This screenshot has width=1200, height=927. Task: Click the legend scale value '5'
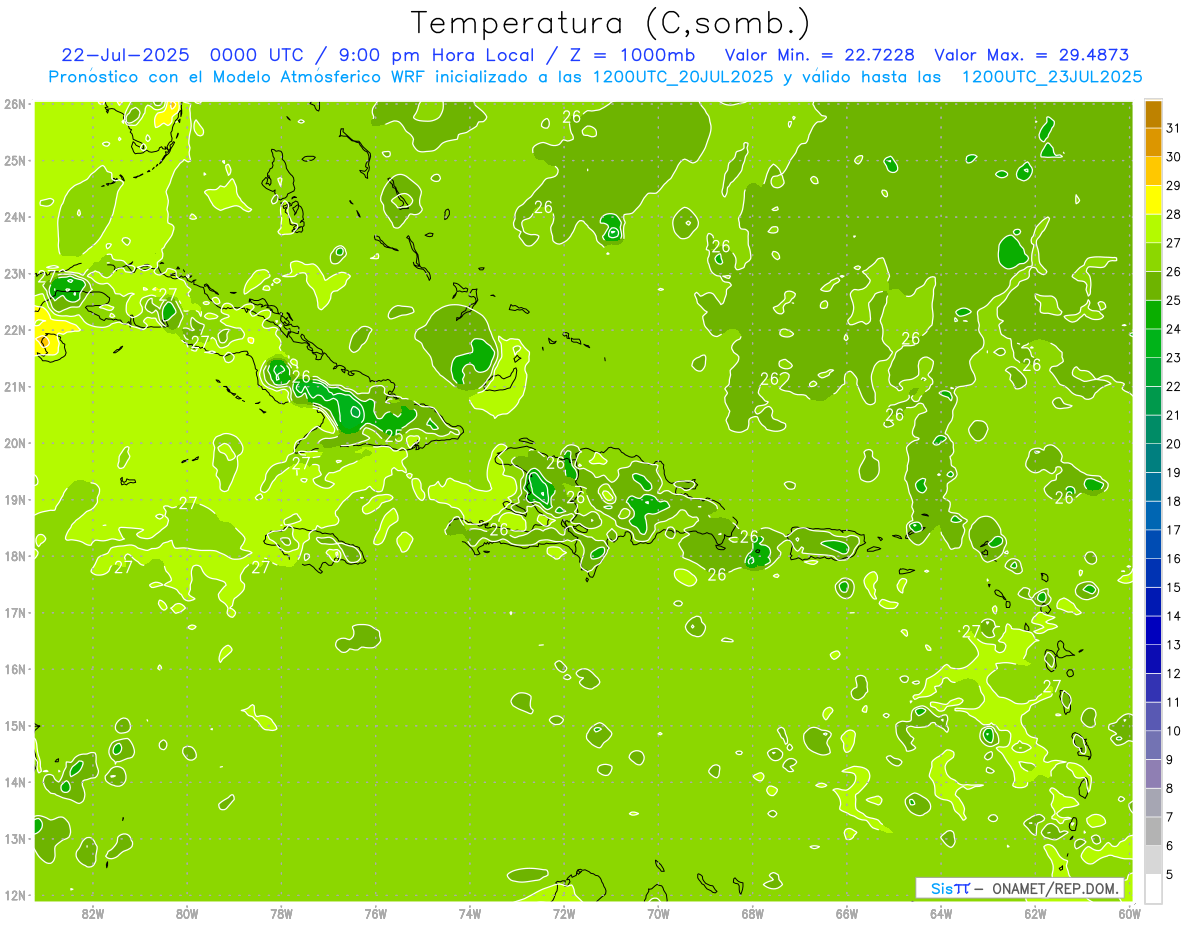point(1171,874)
